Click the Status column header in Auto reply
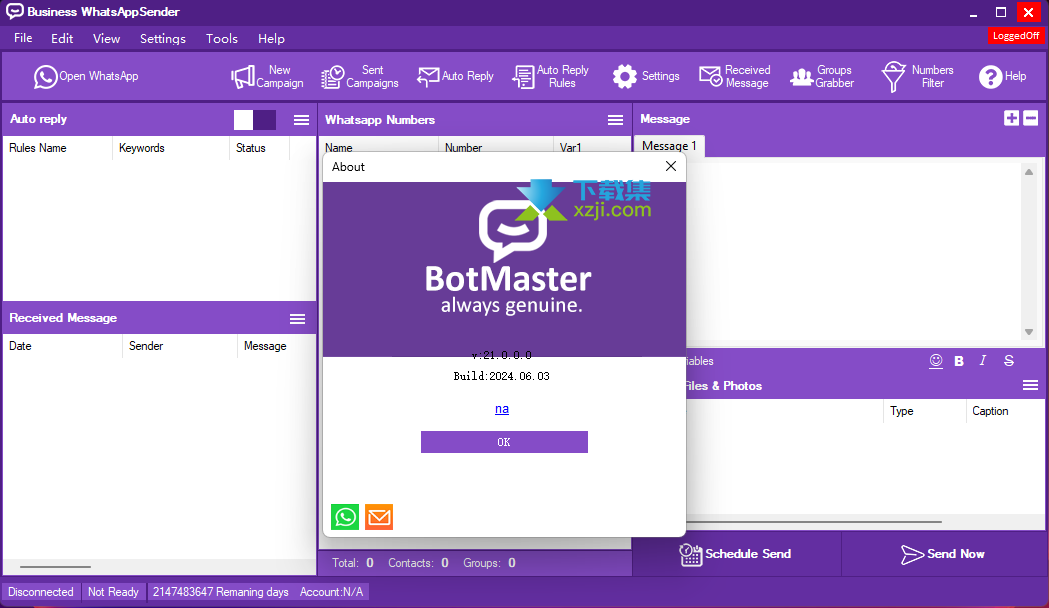The height and width of the screenshot is (608, 1049). pos(260,148)
